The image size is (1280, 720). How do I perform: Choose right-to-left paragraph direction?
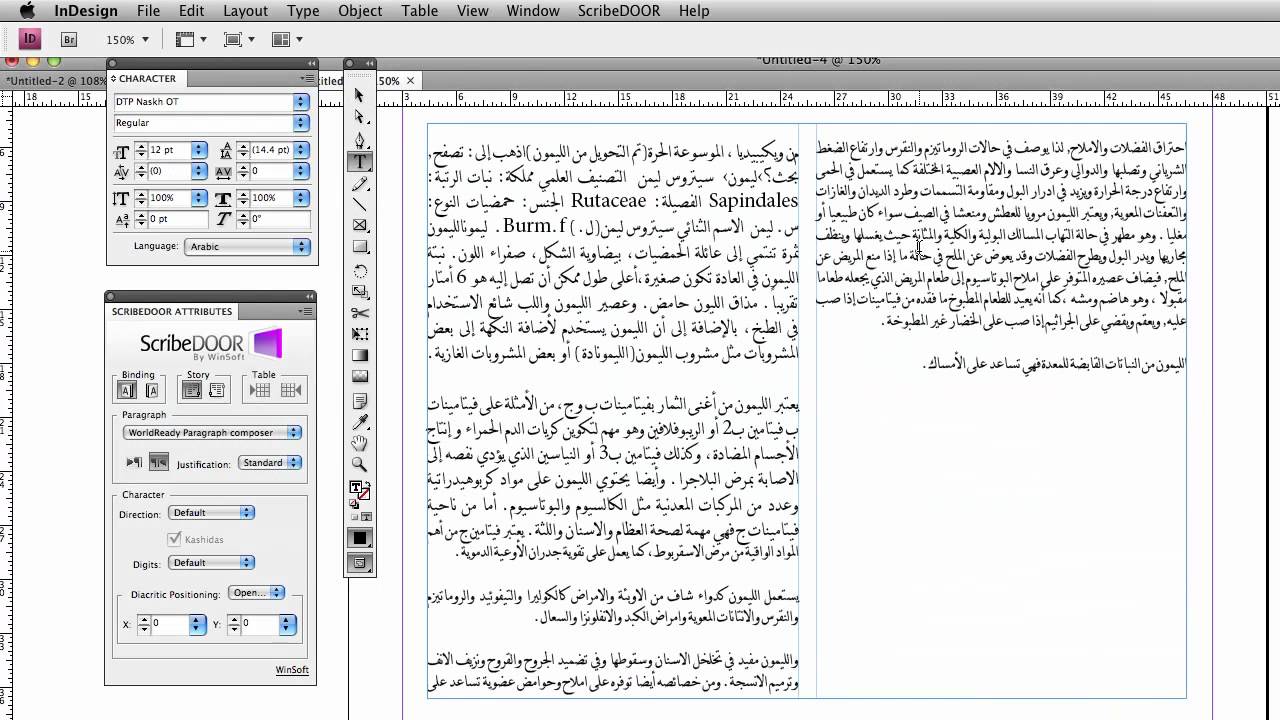[158, 462]
